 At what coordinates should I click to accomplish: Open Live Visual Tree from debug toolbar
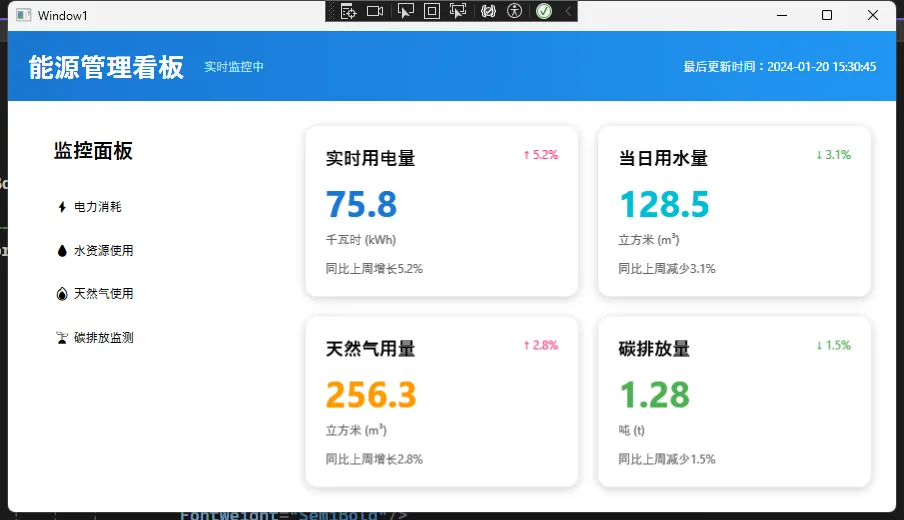348,11
